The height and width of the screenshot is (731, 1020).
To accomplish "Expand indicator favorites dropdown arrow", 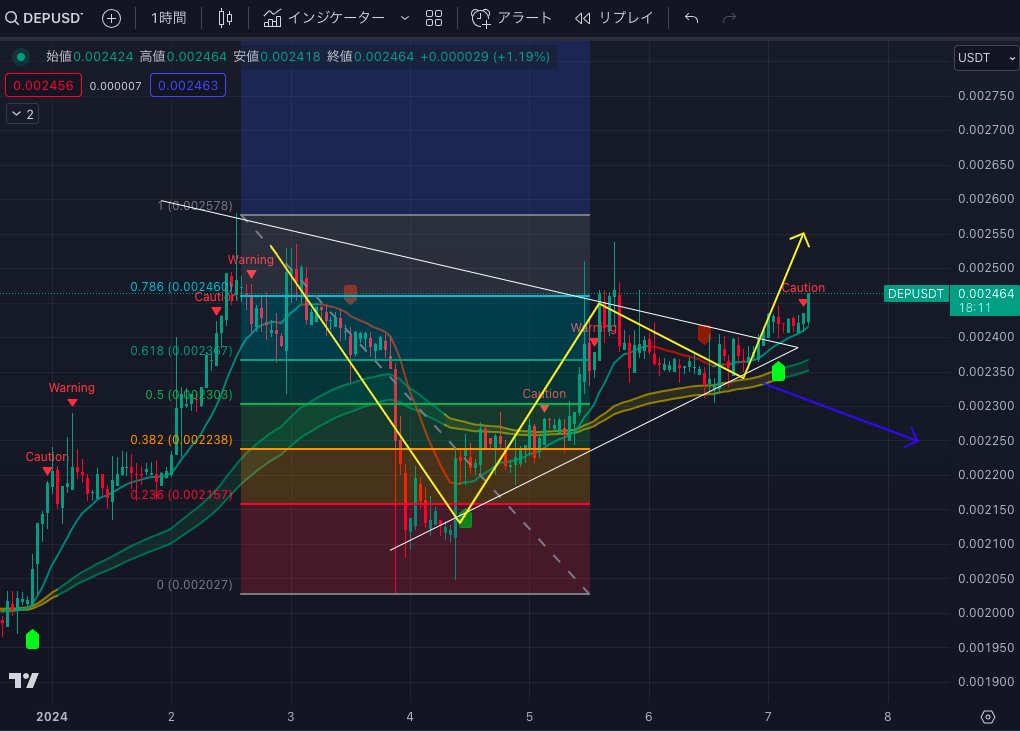I will pos(405,18).
